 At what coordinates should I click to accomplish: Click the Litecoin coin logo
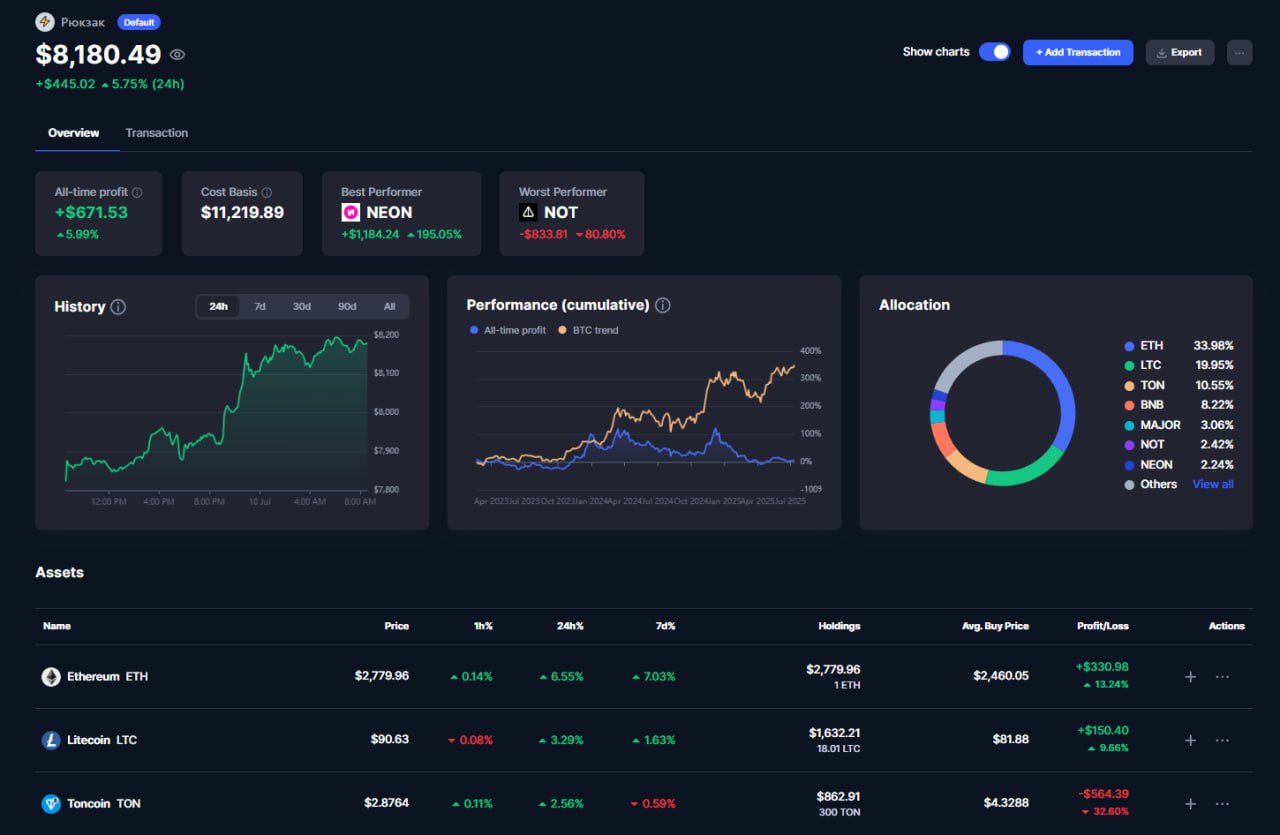coord(51,740)
